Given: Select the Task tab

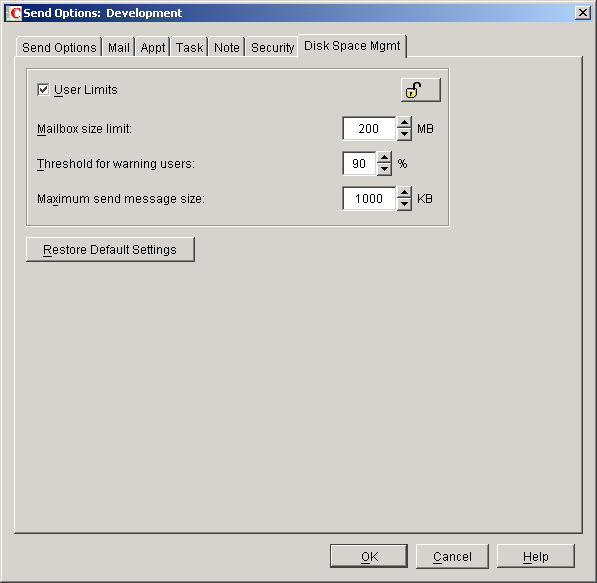Looking at the screenshot, I should tap(189, 48).
